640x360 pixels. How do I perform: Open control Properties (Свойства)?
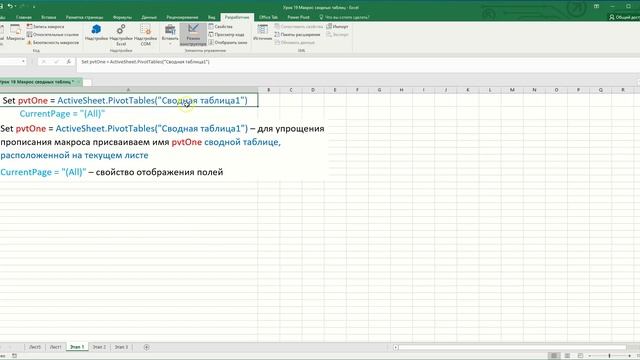(x=220, y=27)
